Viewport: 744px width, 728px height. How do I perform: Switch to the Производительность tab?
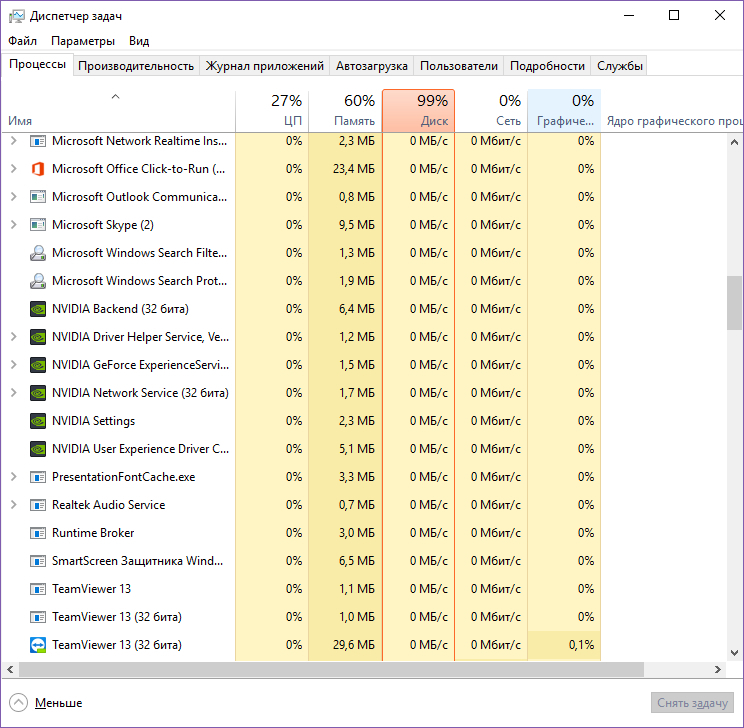[136, 66]
